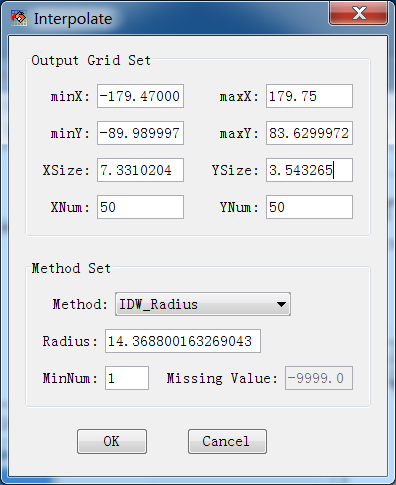Click the 'MinNum:' label

tap(70, 378)
